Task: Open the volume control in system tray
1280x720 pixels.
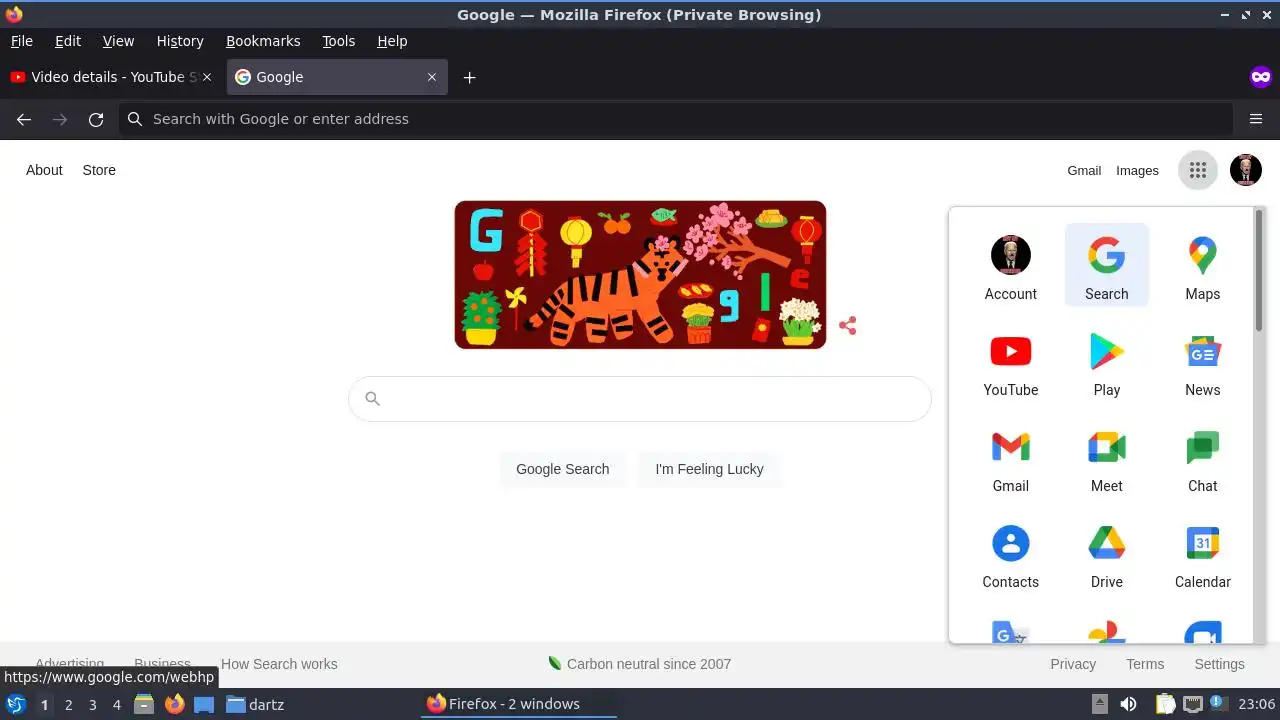Action: [1128, 704]
